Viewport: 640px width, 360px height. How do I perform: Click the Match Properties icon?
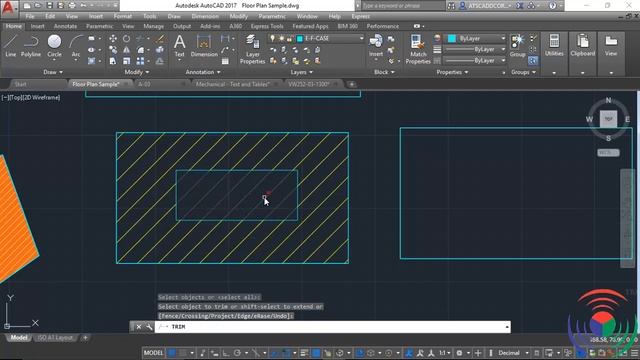point(418,49)
